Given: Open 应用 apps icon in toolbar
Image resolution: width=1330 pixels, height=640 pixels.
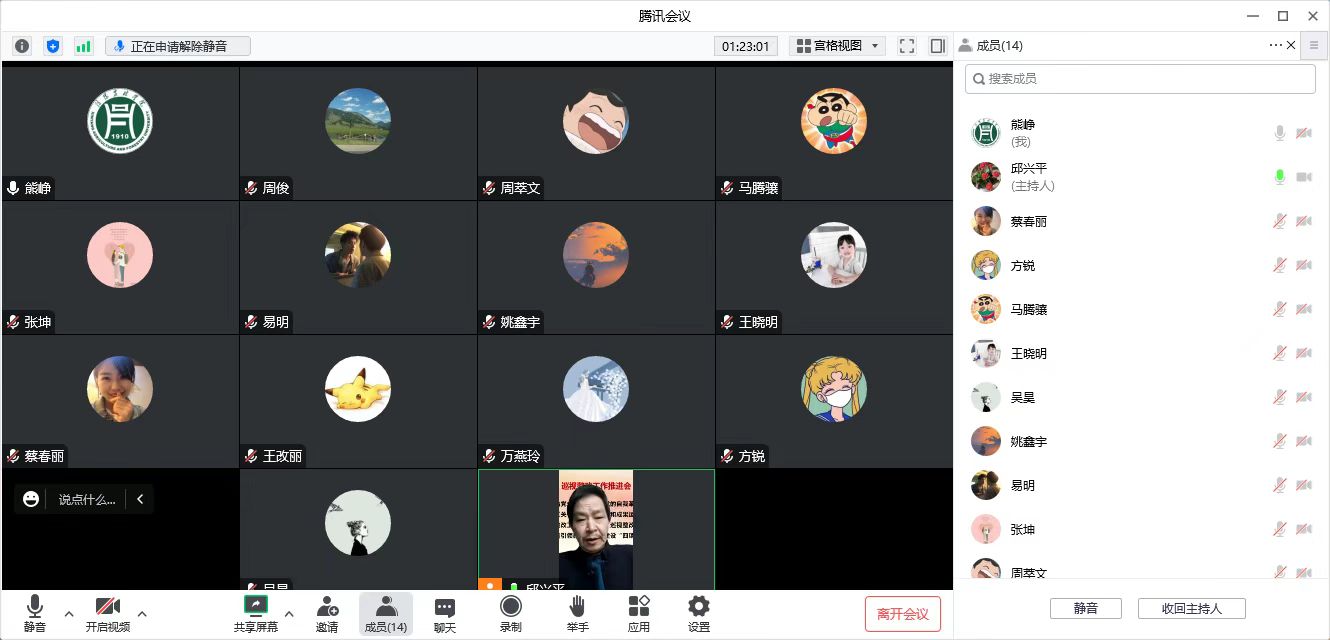Looking at the screenshot, I should click(x=638, y=613).
